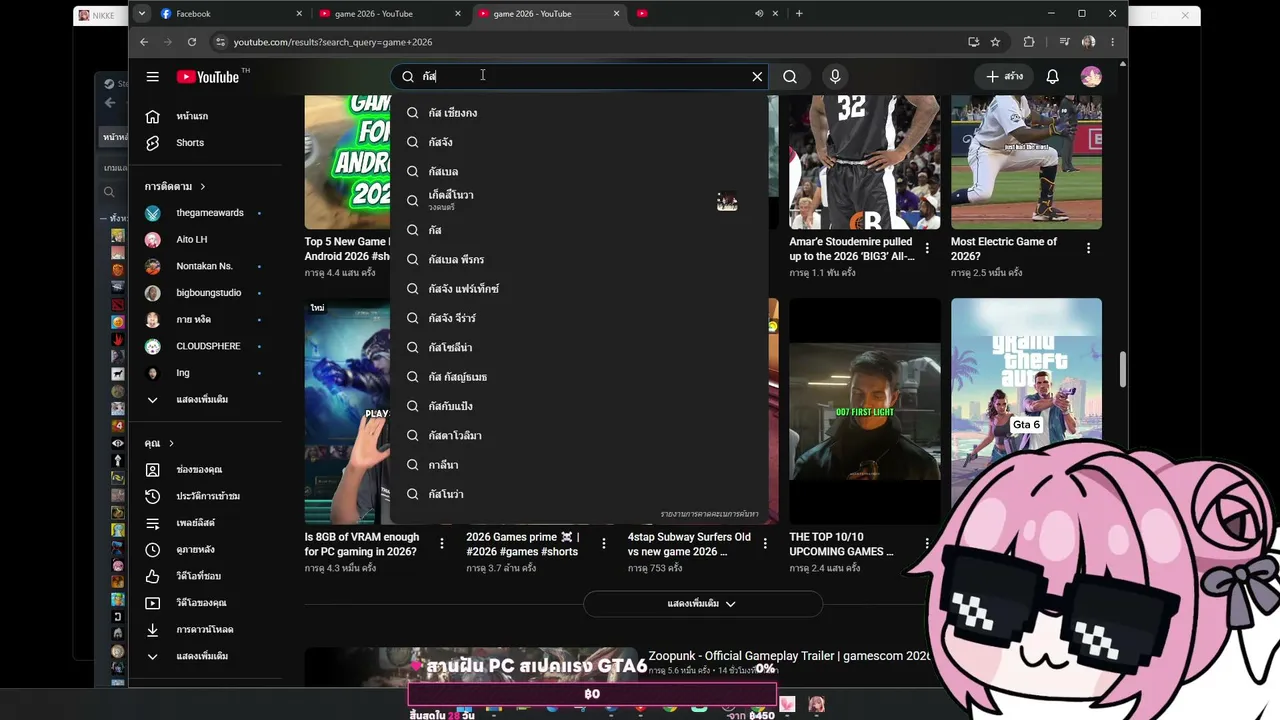Select the suggestion 'กาลีนา'
1280x720 pixels.
(x=580, y=465)
